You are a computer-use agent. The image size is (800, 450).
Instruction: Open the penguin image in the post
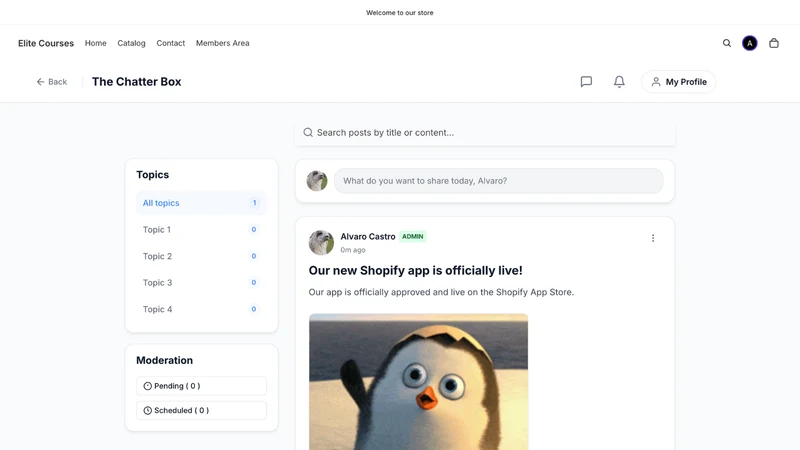tap(418, 382)
